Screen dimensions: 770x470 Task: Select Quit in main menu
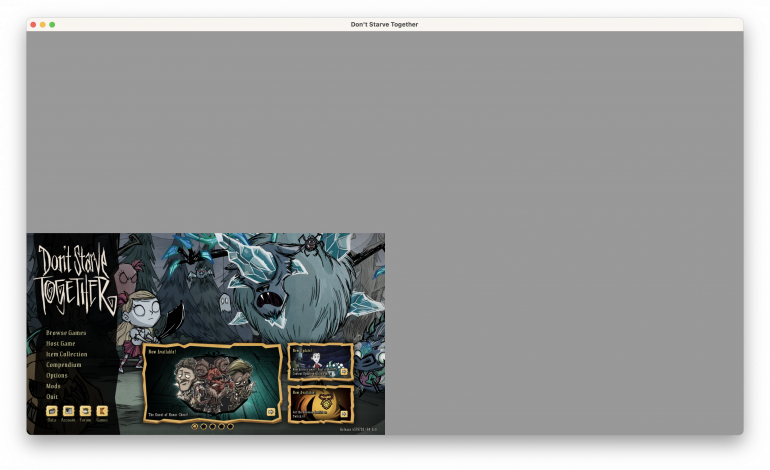click(x=52, y=396)
